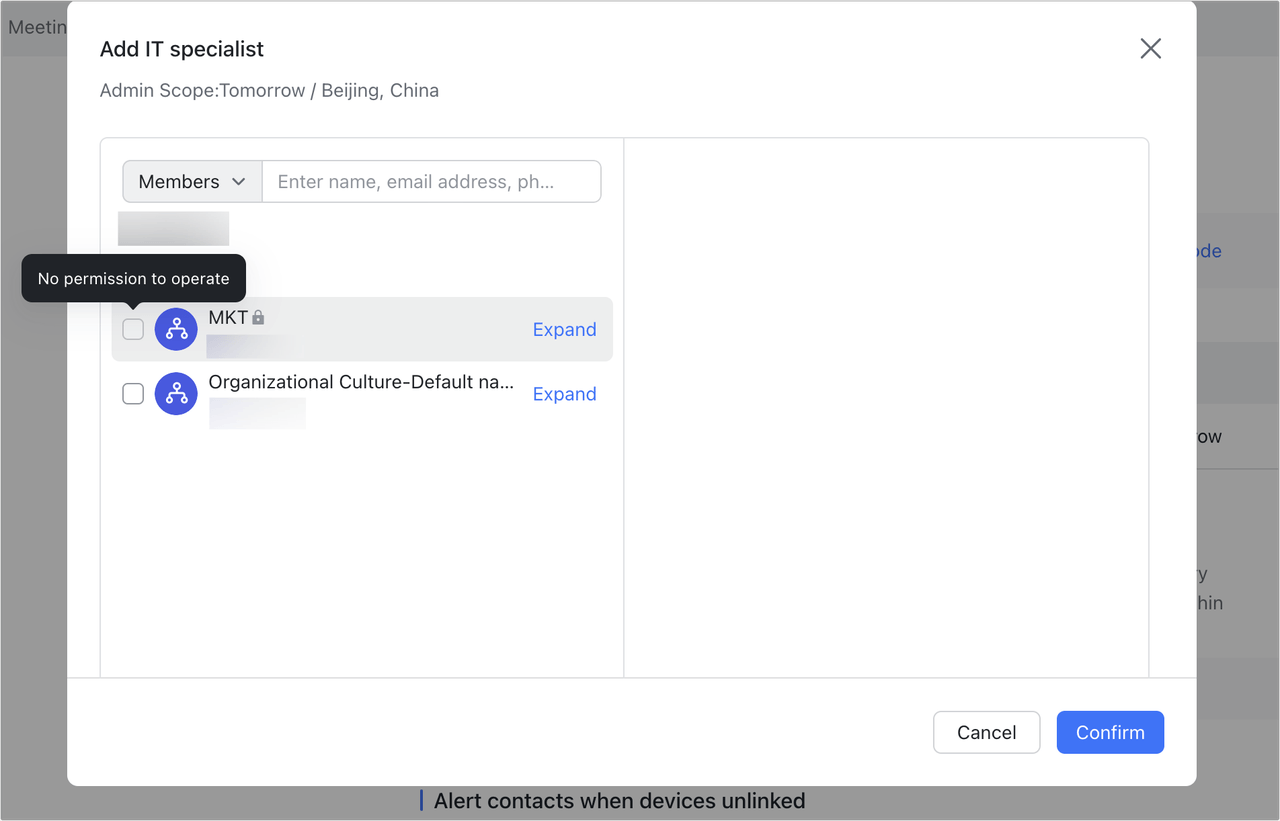
Task: Expand the MKT department
Action: pyautogui.click(x=564, y=329)
